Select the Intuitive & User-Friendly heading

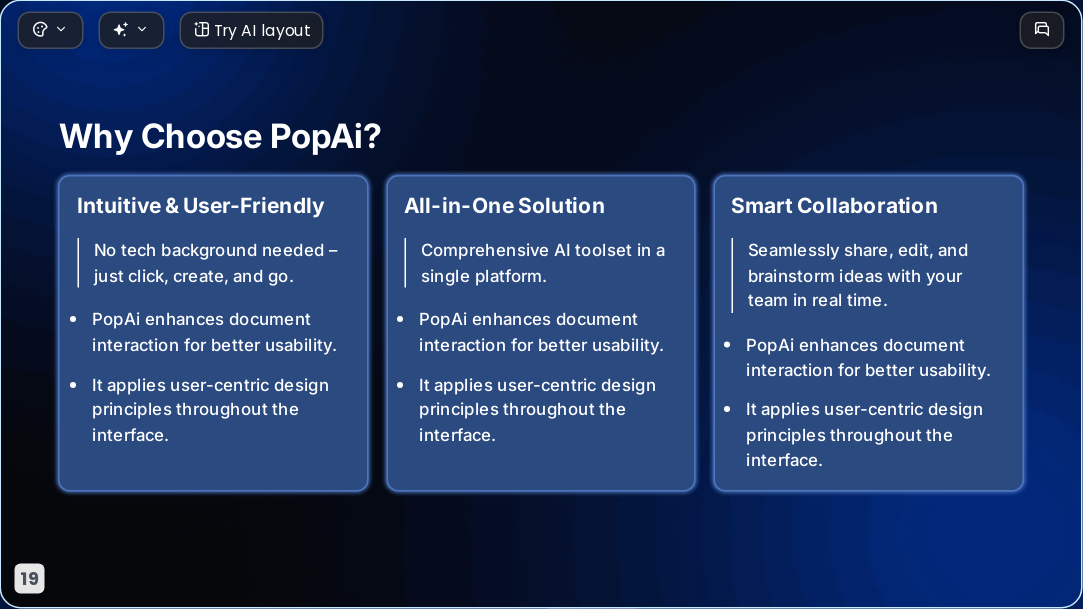tap(200, 206)
